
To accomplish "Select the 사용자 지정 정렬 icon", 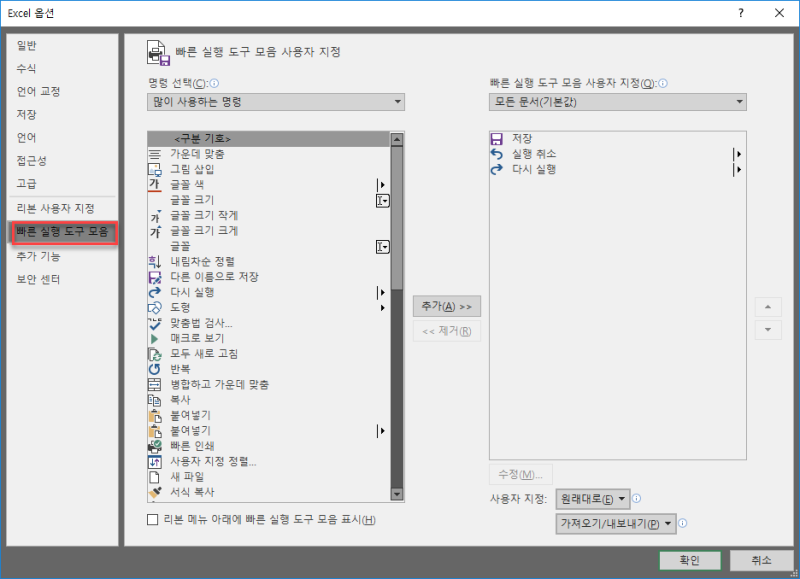I will 155,462.
